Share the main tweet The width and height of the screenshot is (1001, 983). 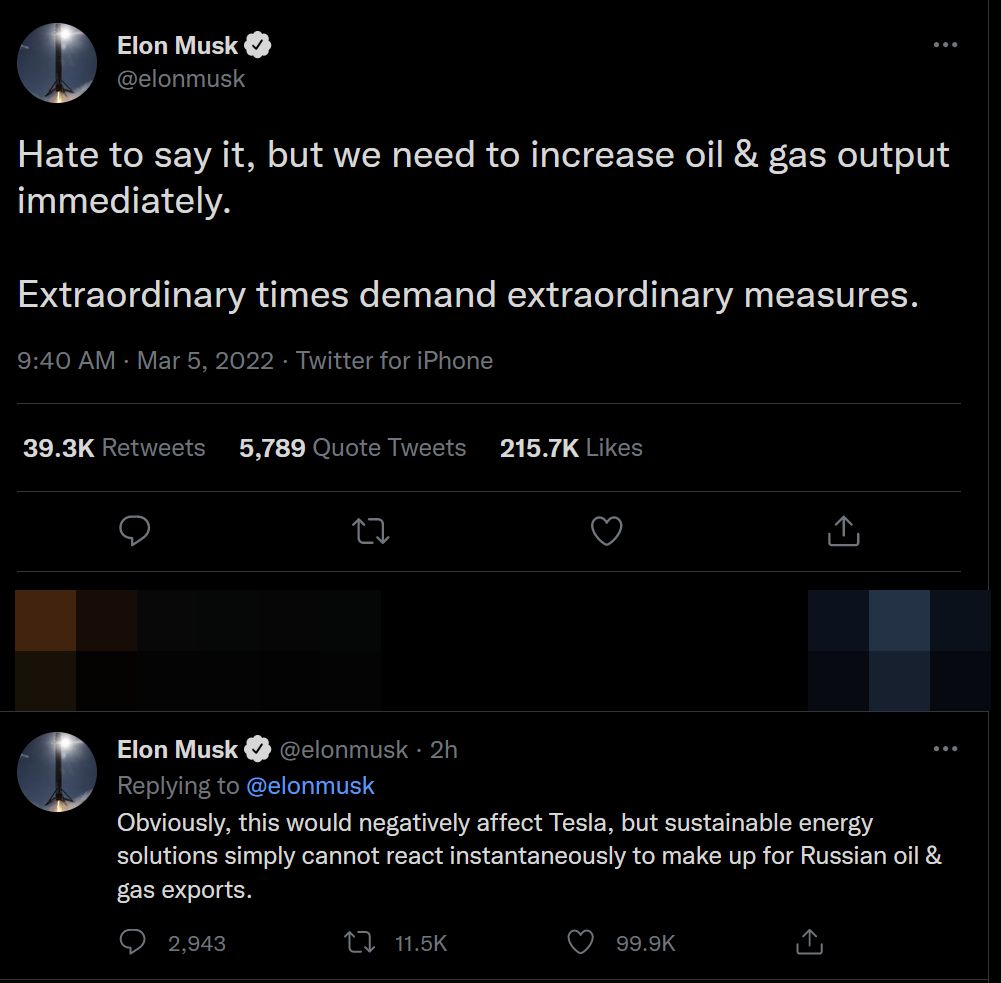(x=843, y=531)
